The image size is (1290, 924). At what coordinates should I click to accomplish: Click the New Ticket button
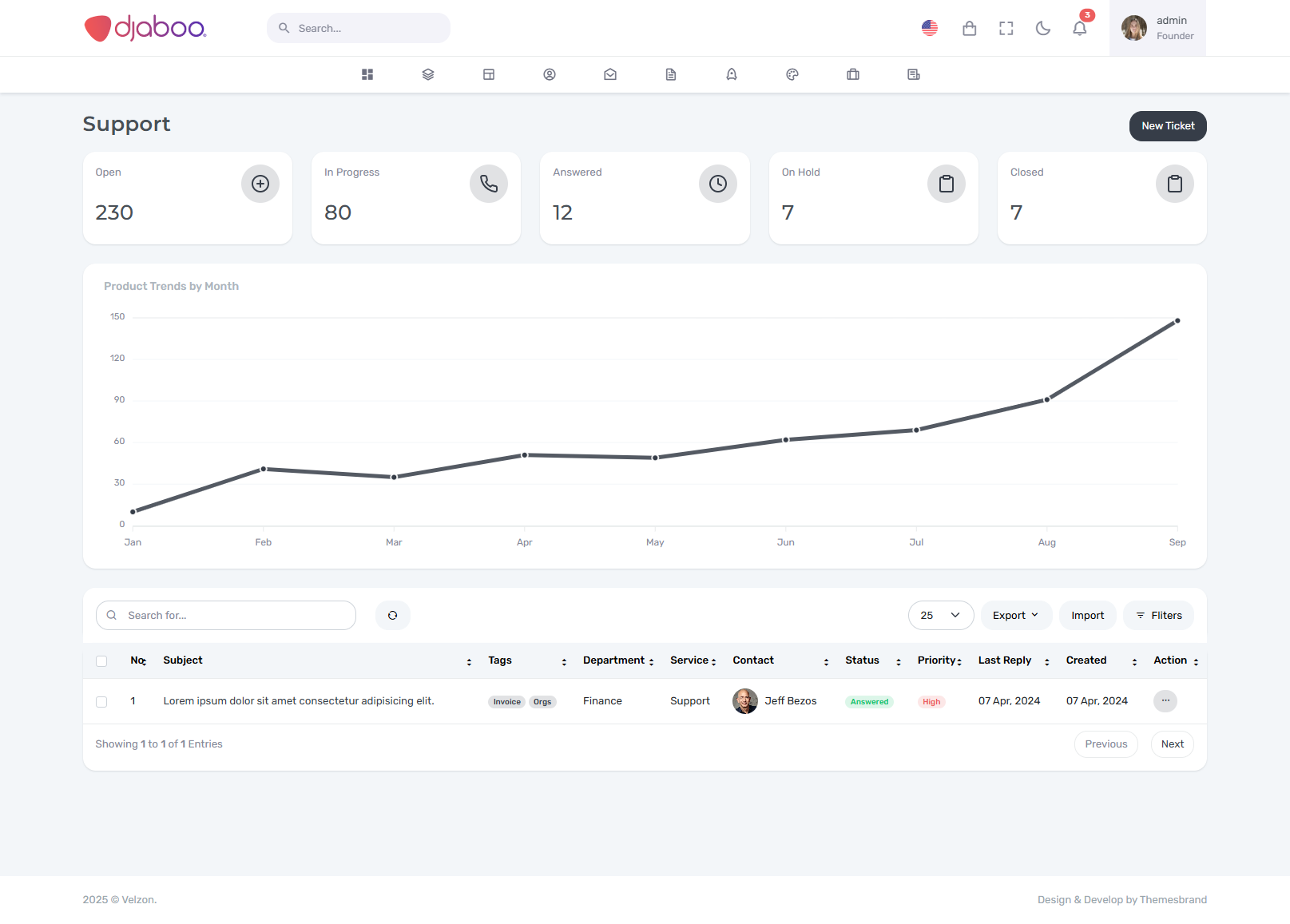pyautogui.click(x=1167, y=126)
